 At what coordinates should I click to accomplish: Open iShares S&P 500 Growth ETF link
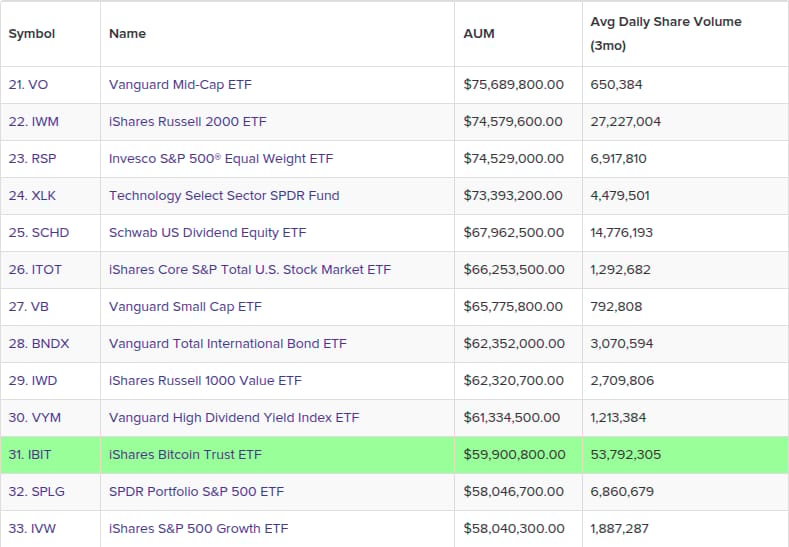tap(199, 528)
